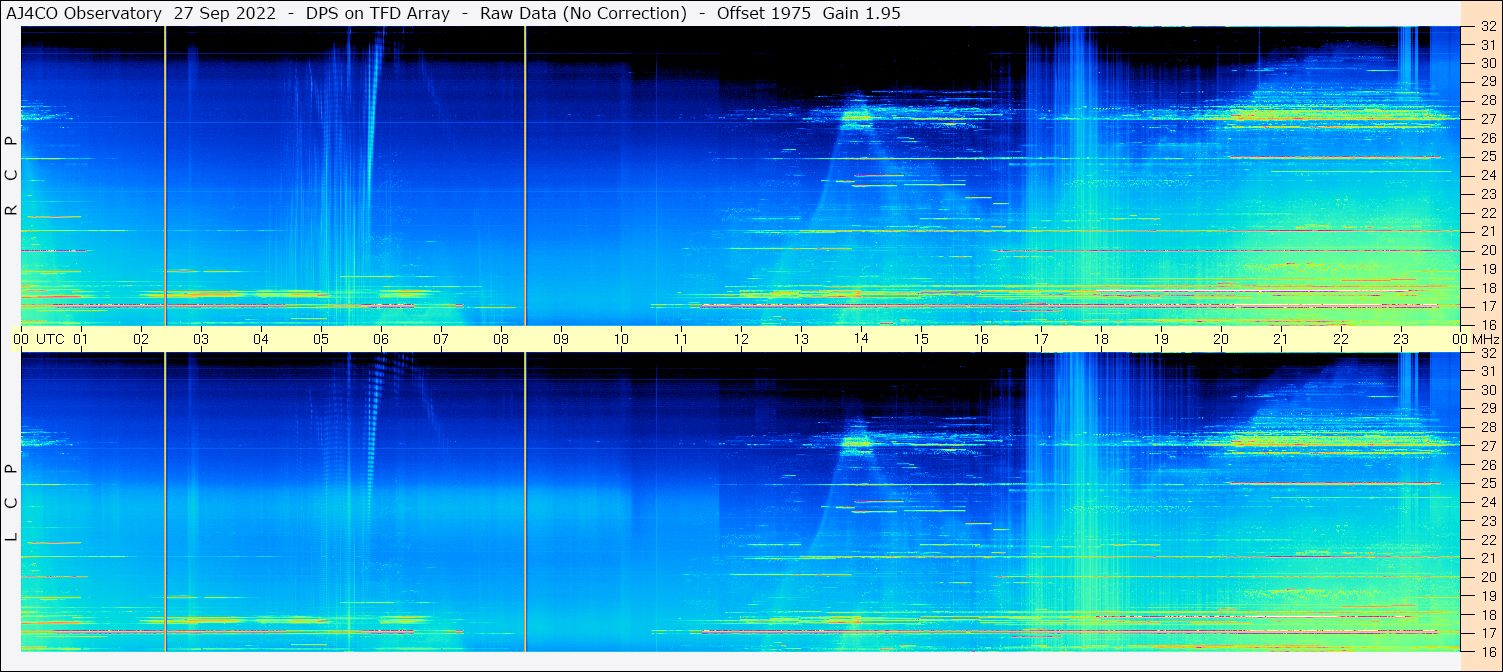Select the 02 hour tick label

141,339
